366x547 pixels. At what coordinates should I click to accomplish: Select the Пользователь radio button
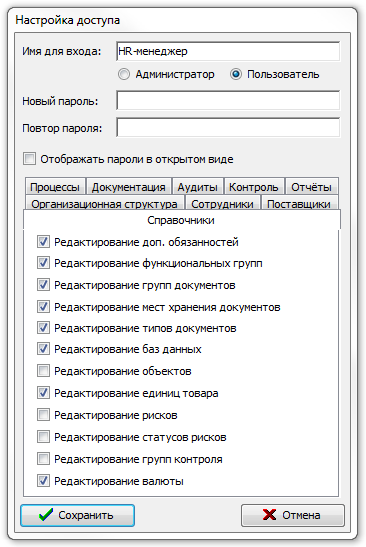[x=236, y=74]
